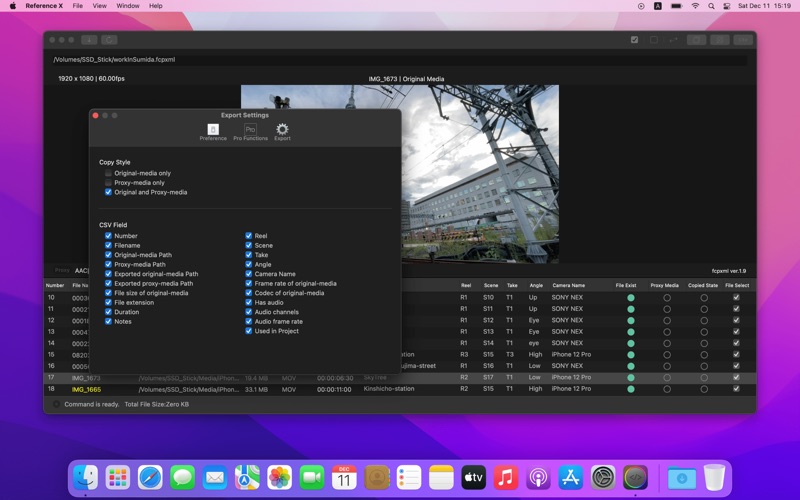Toggle the Notes CSV field
800x500 pixels.
[108, 321]
